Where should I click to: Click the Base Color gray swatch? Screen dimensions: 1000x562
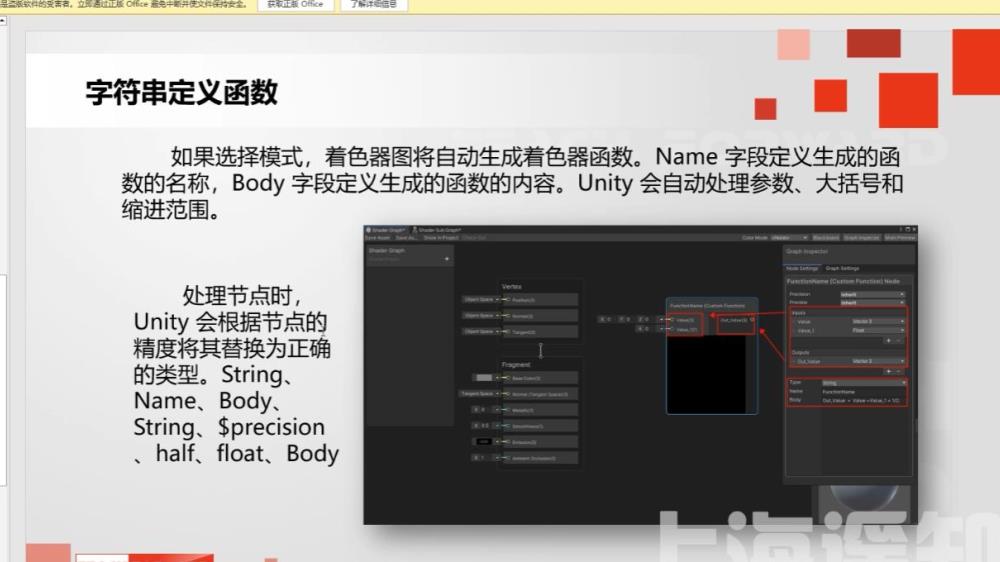484,378
